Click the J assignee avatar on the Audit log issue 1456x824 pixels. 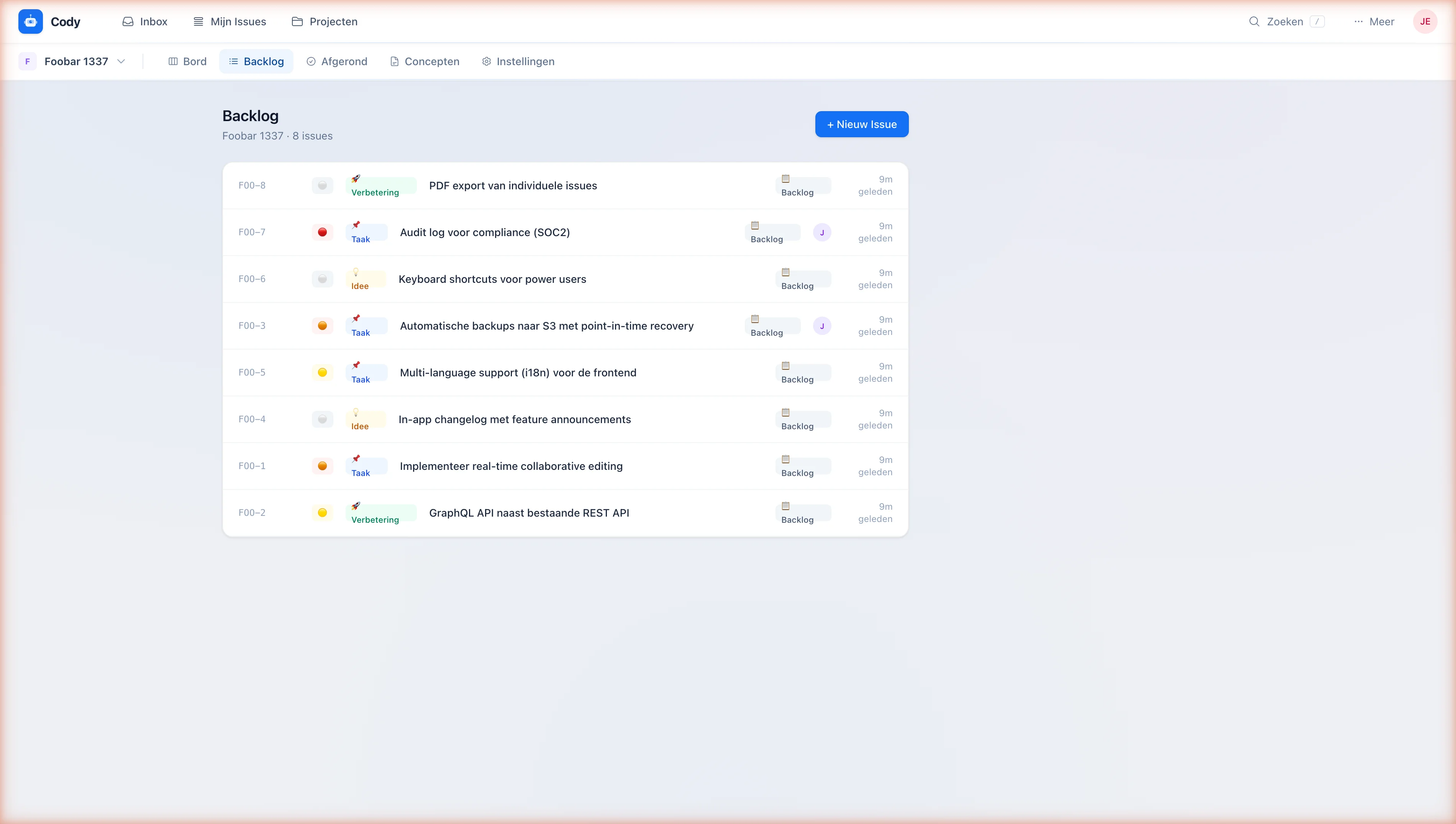(822, 232)
